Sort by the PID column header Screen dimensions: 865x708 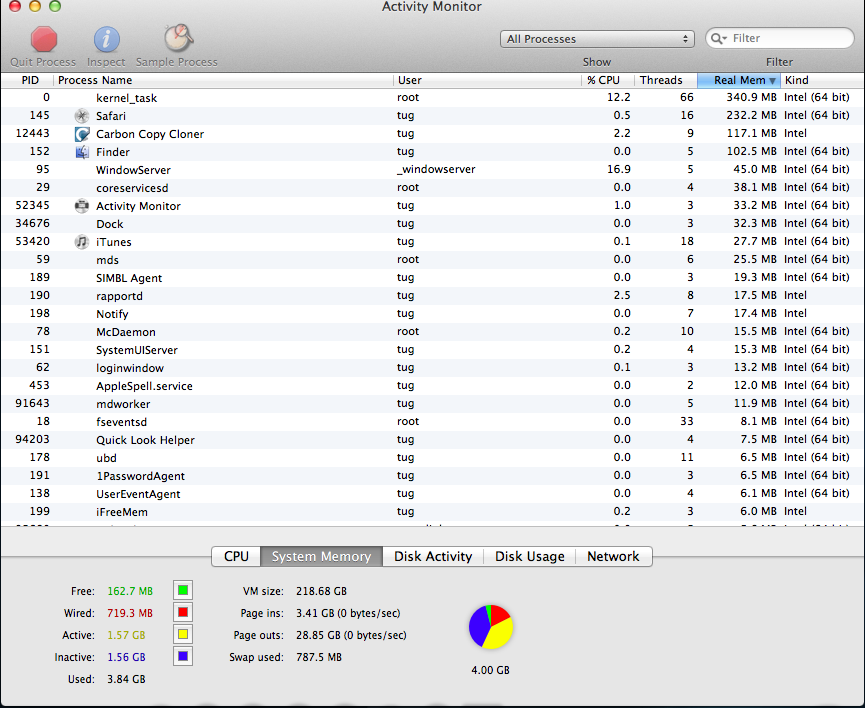pyautogui.click(x=27, y=80)
